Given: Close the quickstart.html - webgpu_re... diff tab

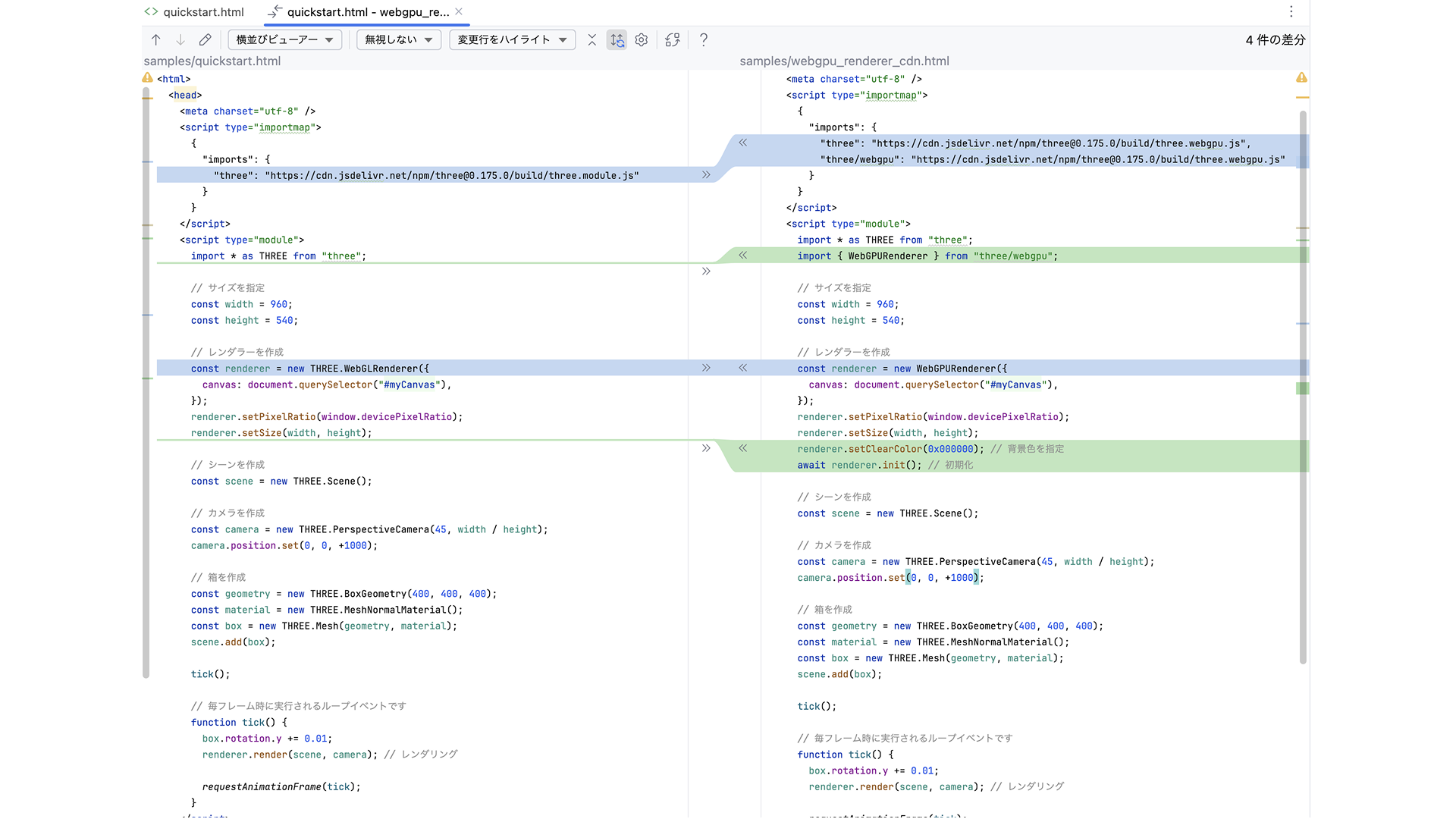Looking at the screenshot, I should 459,11.
